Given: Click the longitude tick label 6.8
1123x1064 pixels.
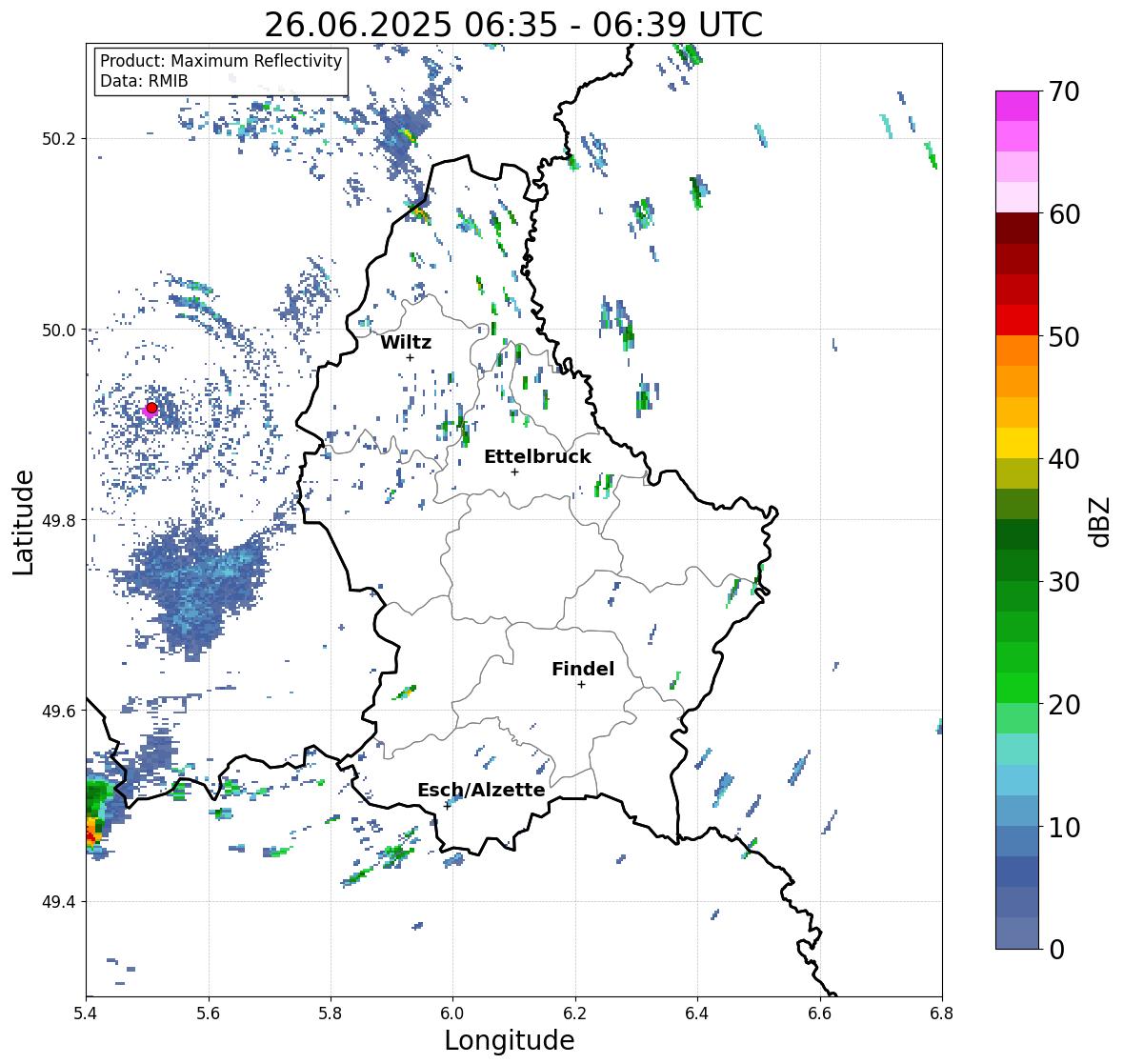Looking at the screenshot, I should pos(942,1014).
